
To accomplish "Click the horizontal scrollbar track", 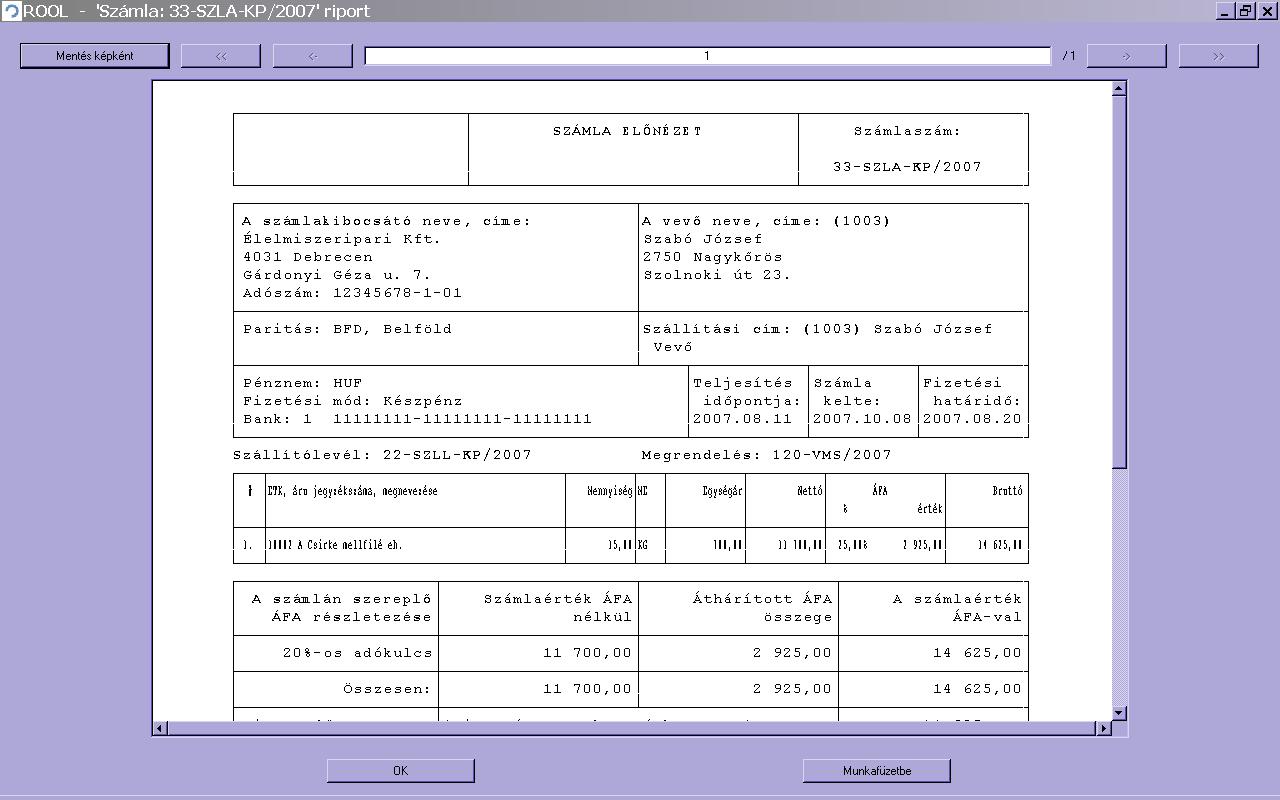I will 630,728.
